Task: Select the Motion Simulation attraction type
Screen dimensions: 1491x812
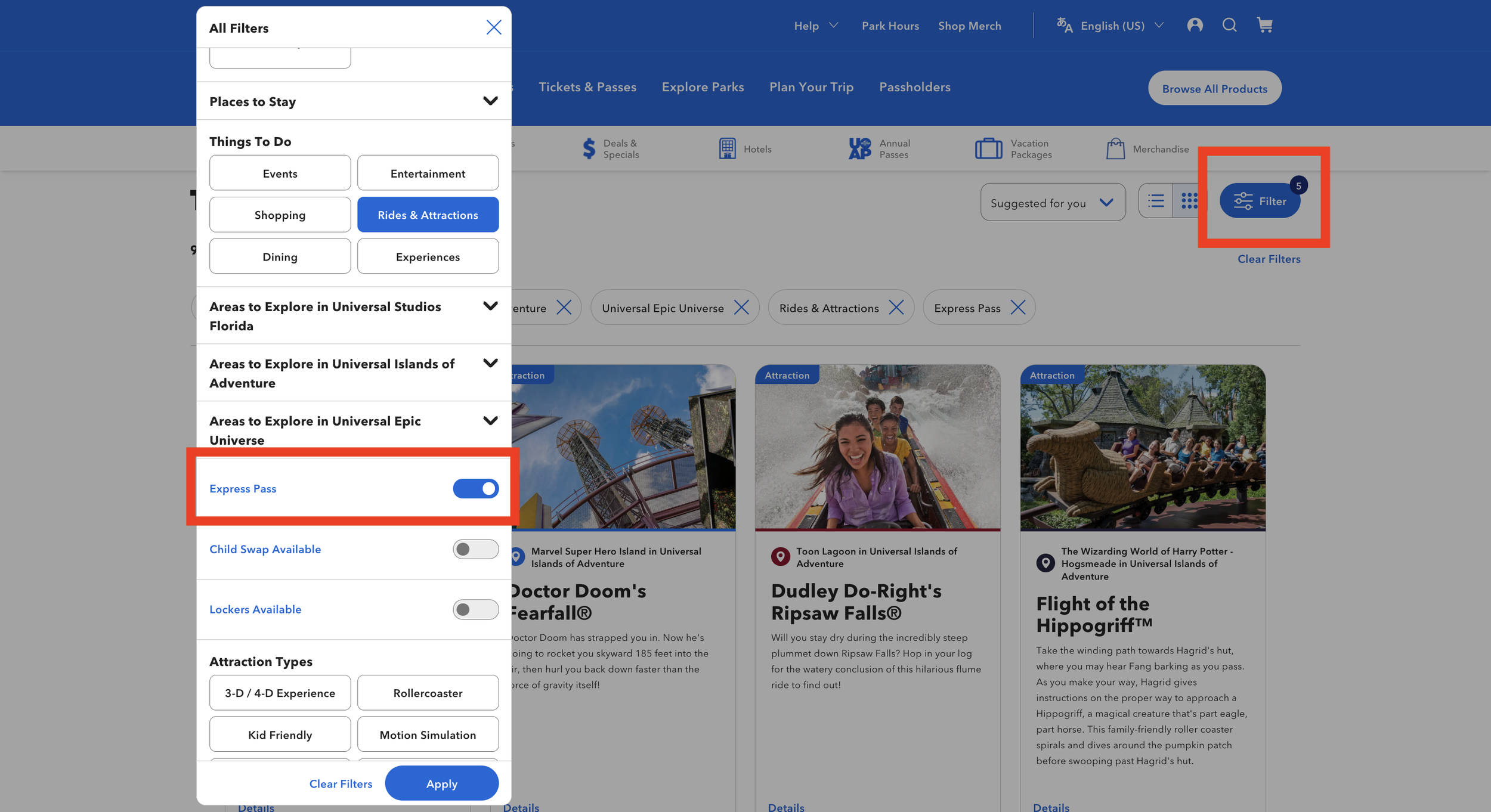Action: pyautogui.click(x=428, y=734)
